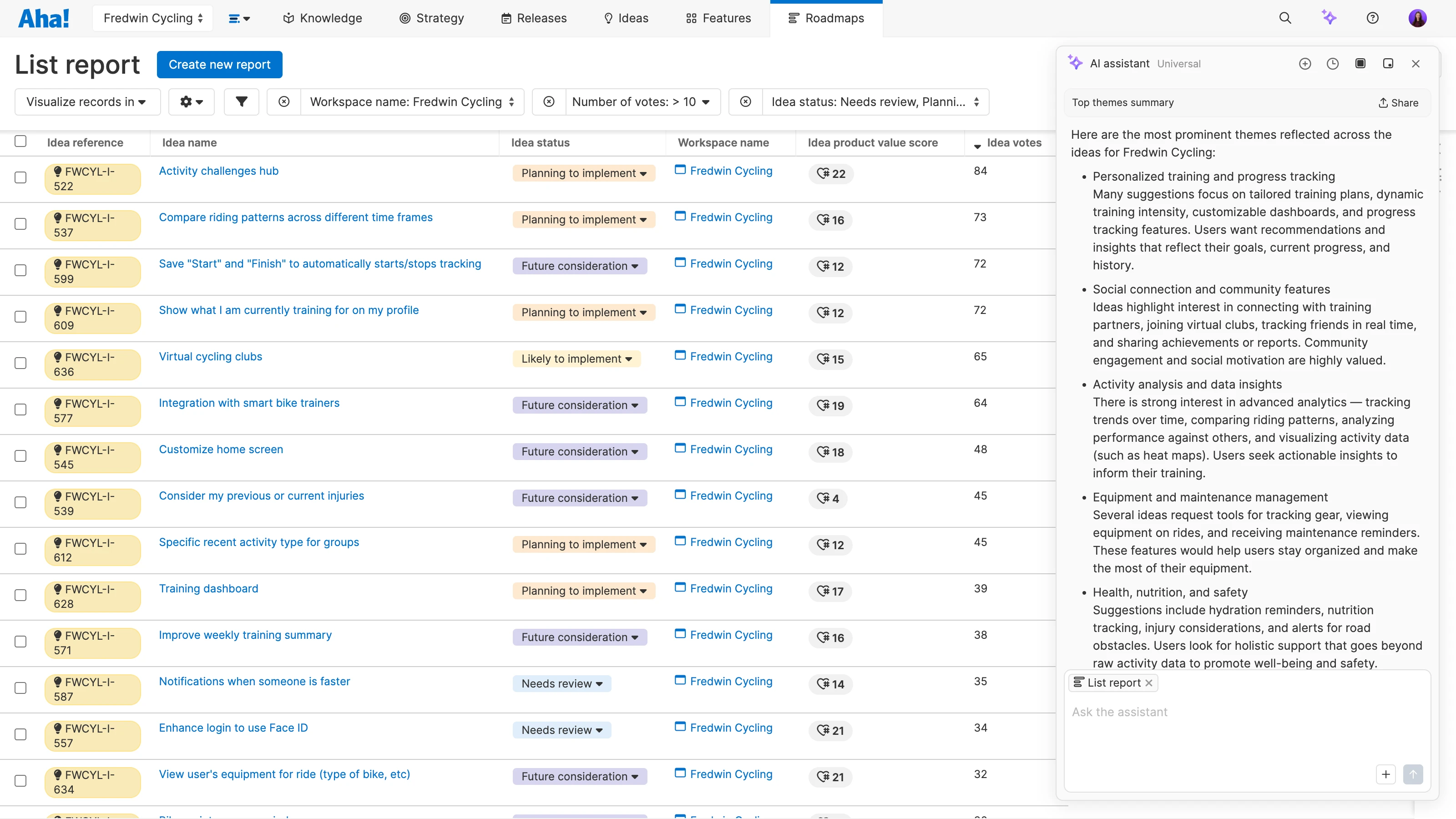Click the sparkle AI icon in the top bar
This screenshot has height=819, width=1456.
(x=1330, y=18)
